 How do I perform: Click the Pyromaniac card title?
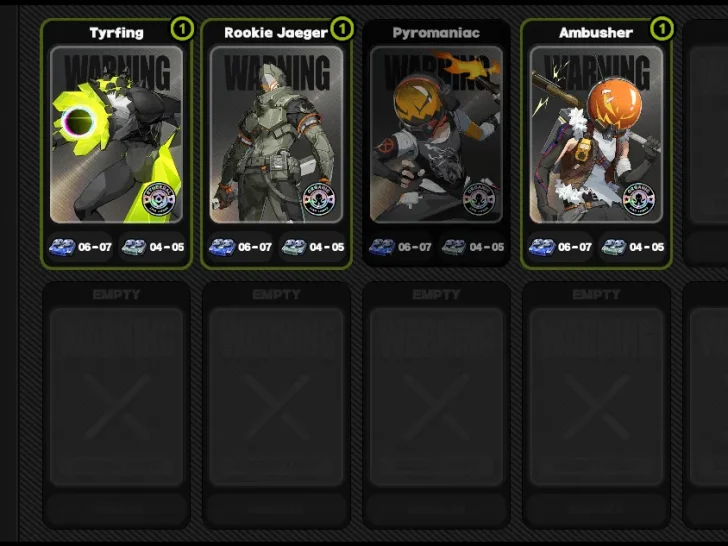point(436,32)
